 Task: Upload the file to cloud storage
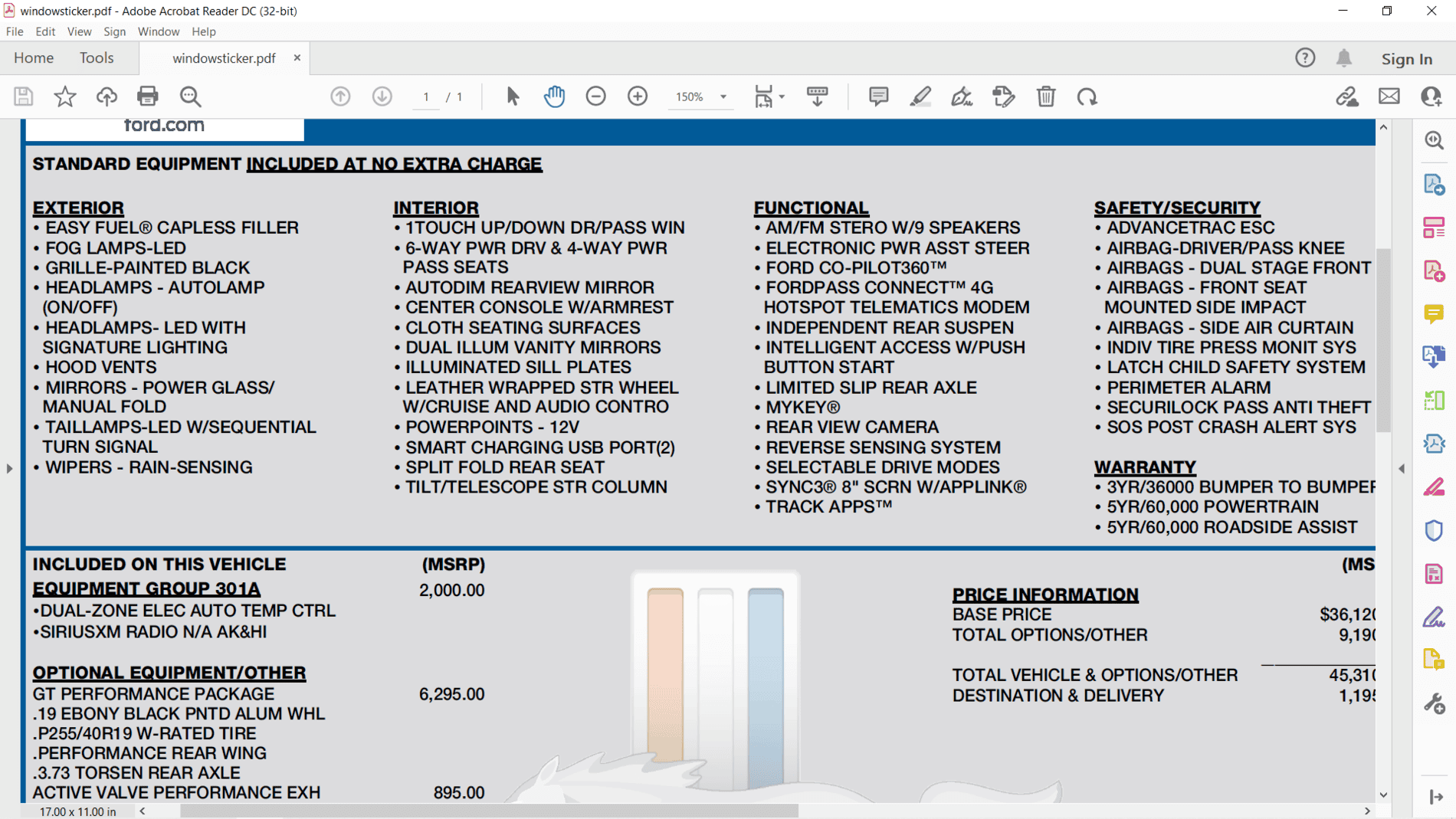pyautogui.click(x=107, y=97)
